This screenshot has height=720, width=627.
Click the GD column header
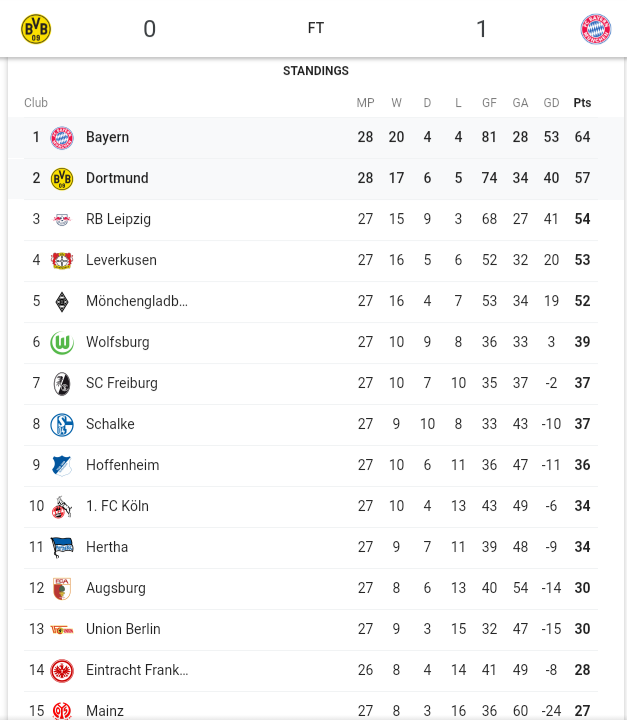[x=551, y=102]
